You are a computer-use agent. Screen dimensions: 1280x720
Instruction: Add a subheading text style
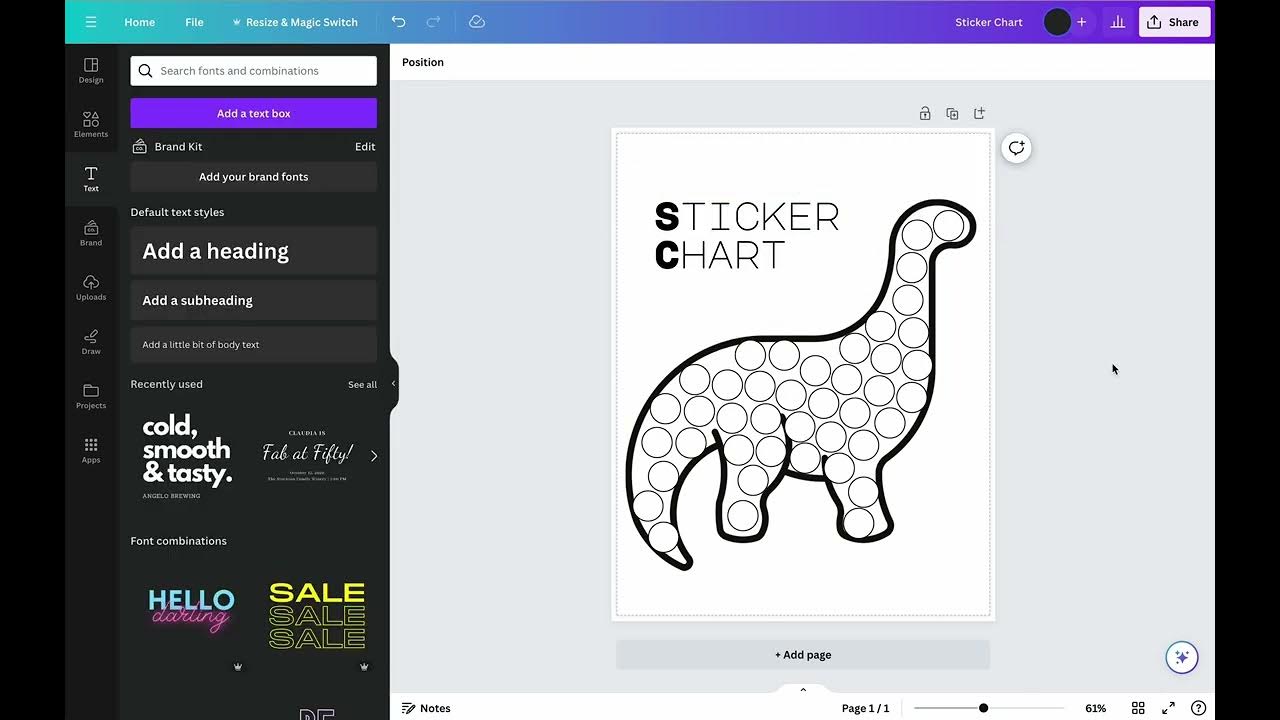254,300
